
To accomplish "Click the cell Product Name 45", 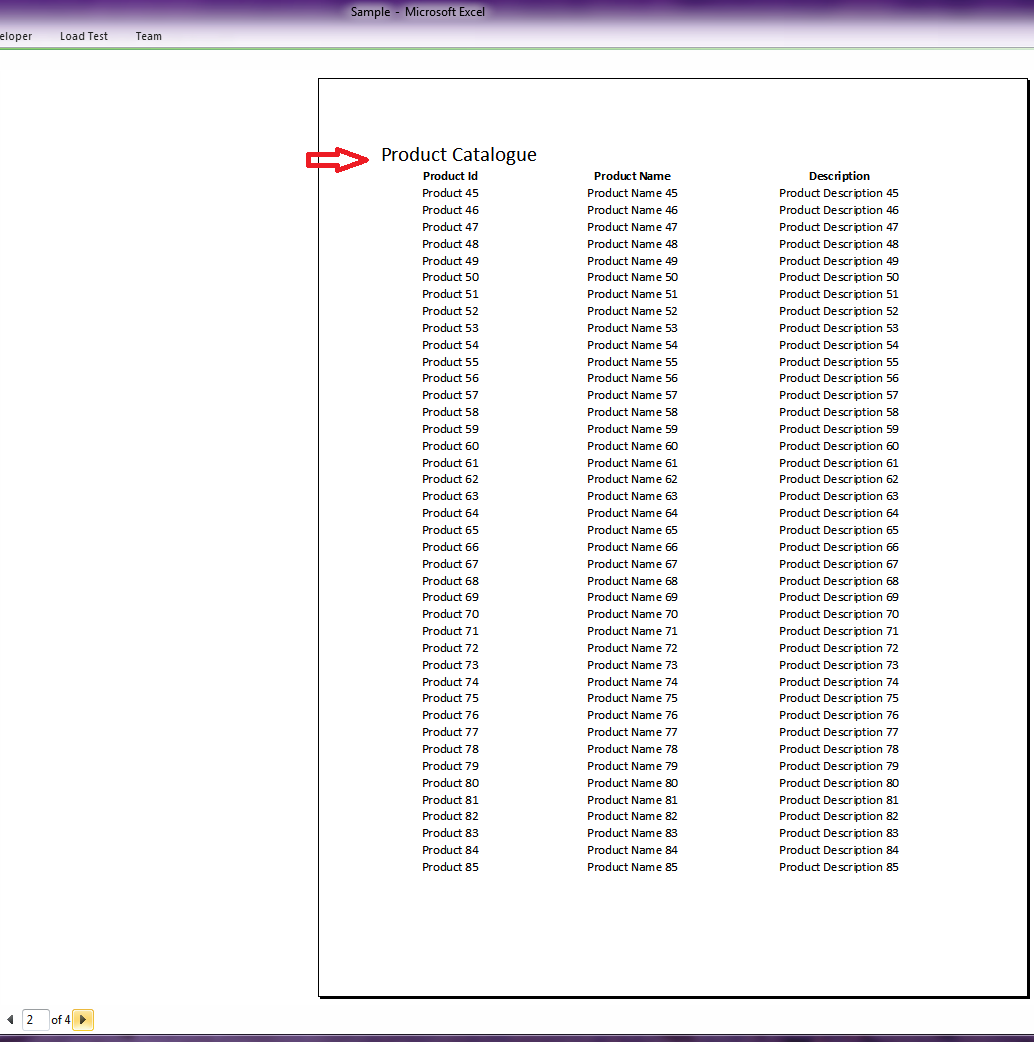I will tap(632, 193).
